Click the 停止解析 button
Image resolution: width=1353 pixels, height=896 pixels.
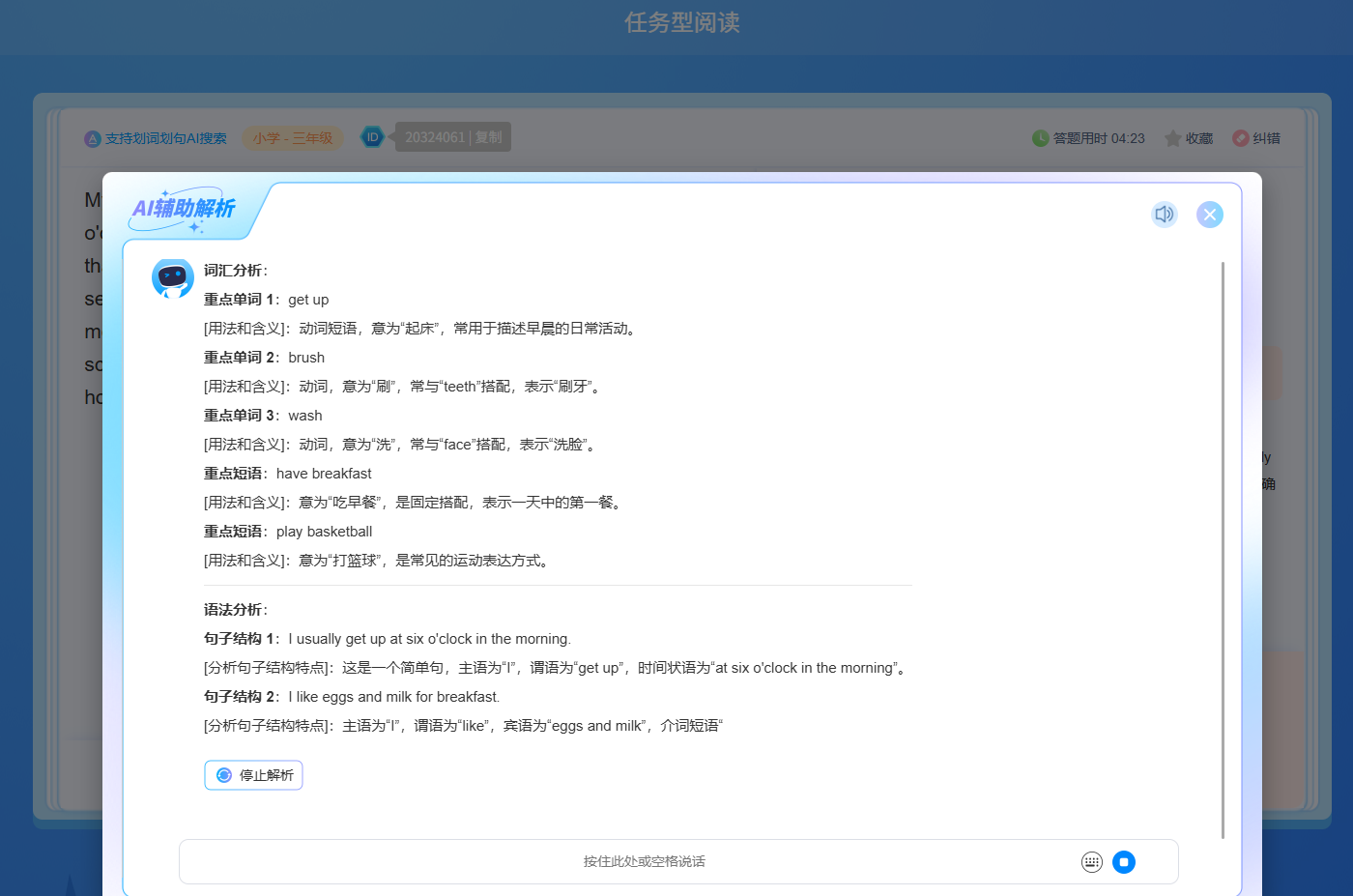tap(254, 775)
